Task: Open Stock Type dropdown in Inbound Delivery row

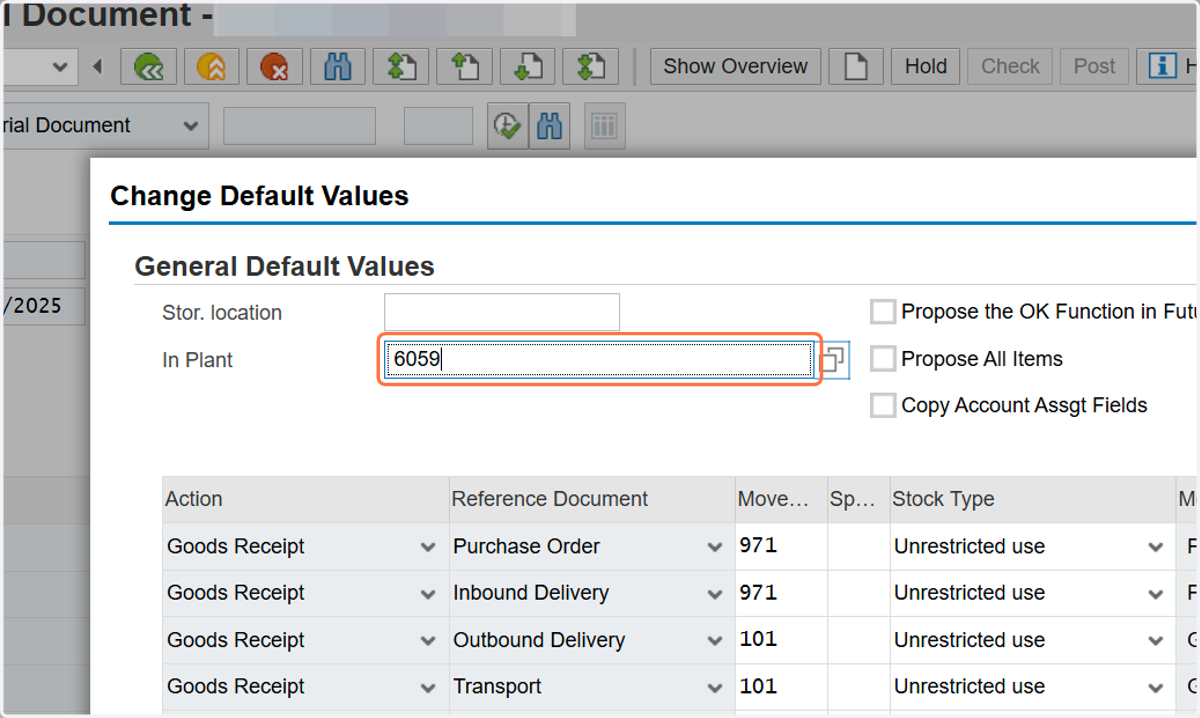Action: coord(1156,593)
